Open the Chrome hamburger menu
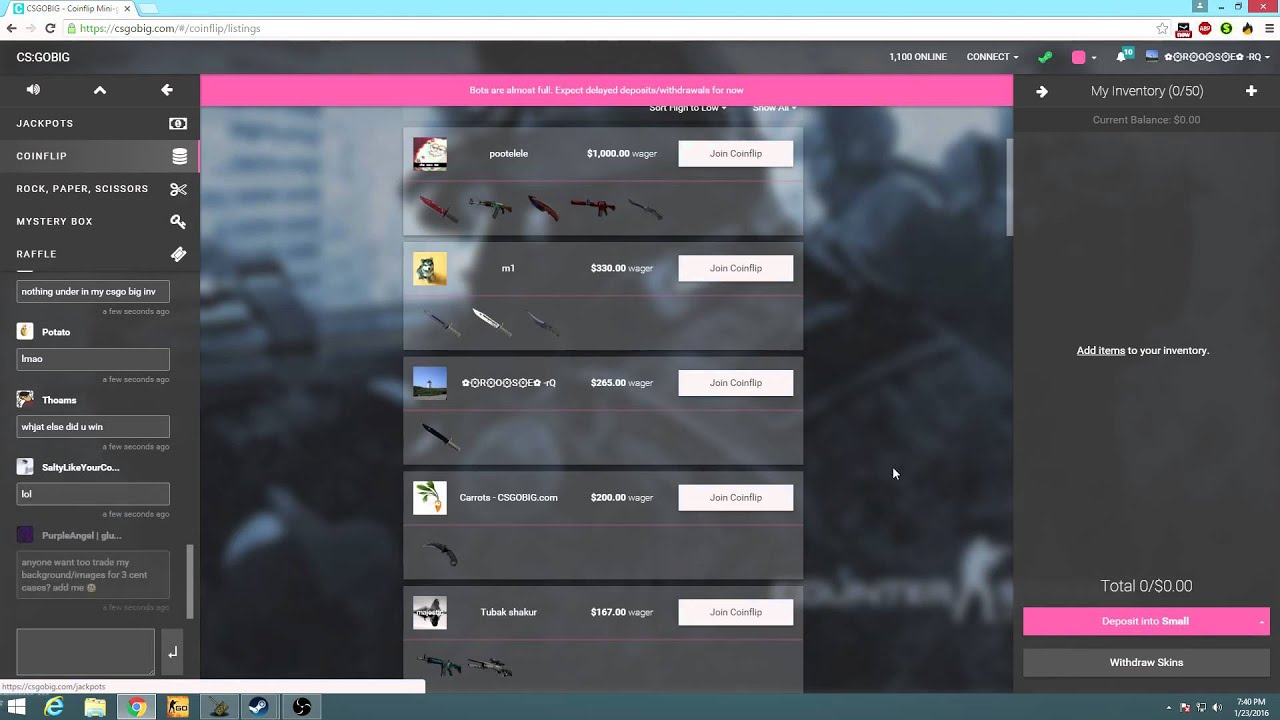 [1269, 28]
